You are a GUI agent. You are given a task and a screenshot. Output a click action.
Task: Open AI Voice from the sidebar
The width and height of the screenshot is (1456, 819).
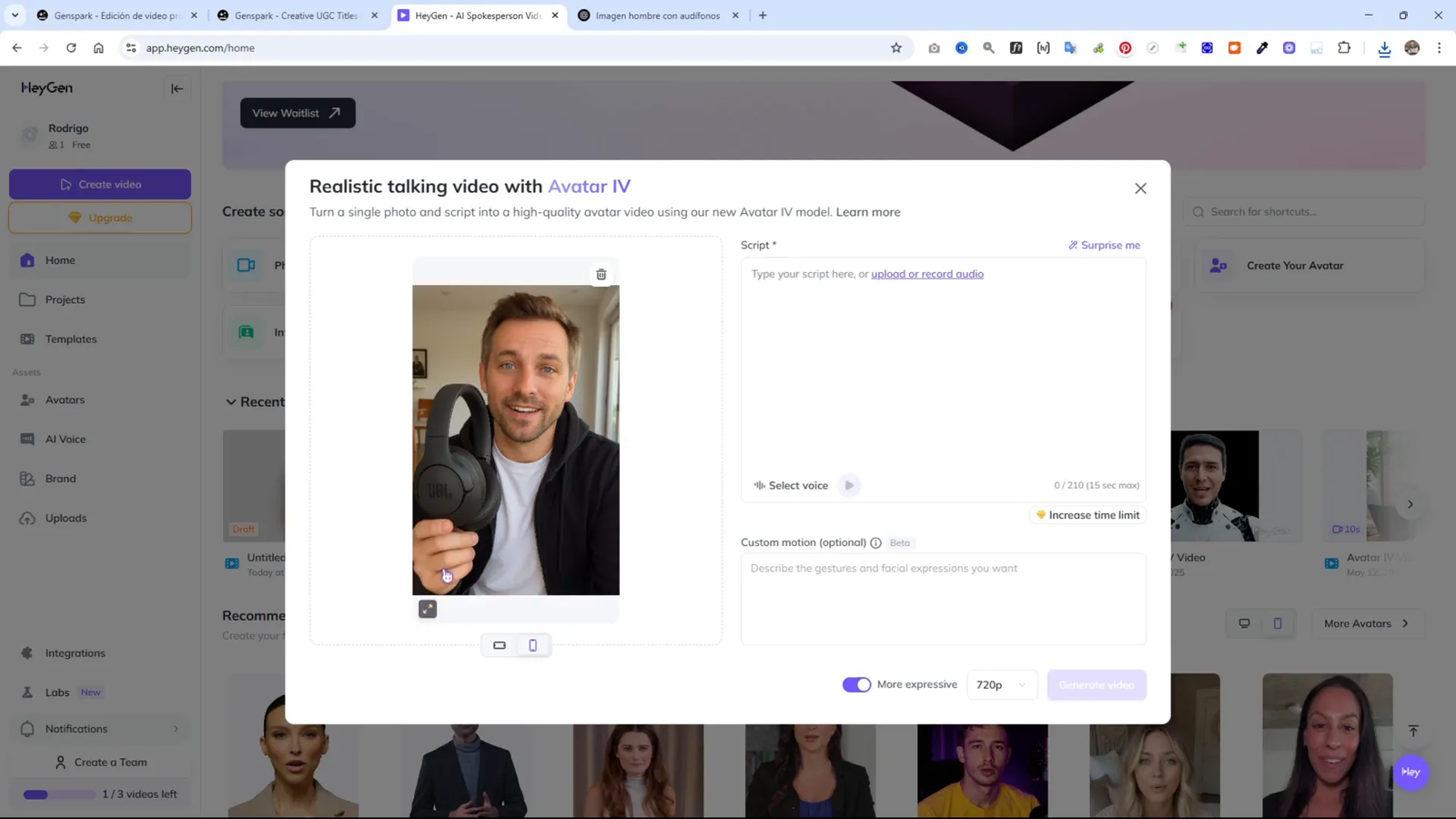coord(65,438)
